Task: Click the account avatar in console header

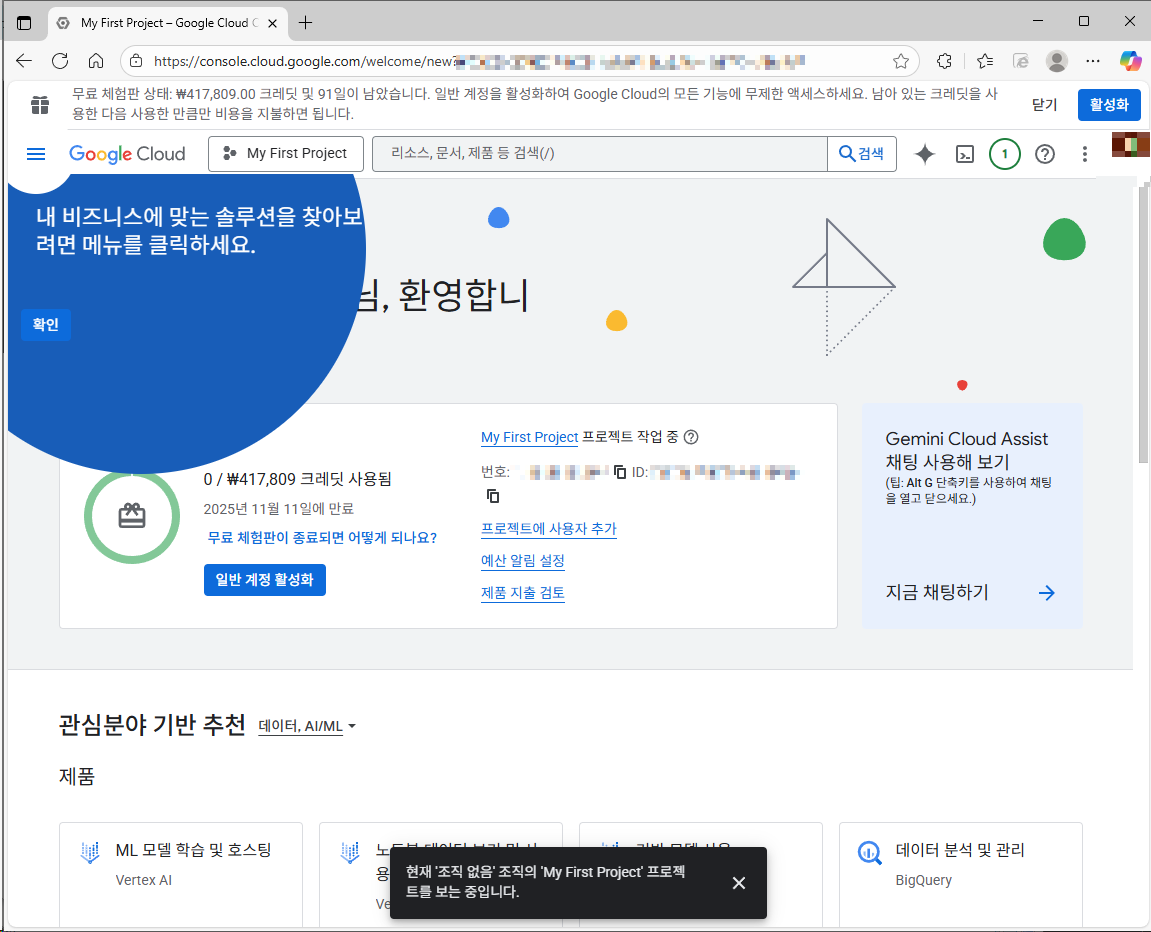Action: [x=1130, y=145]
